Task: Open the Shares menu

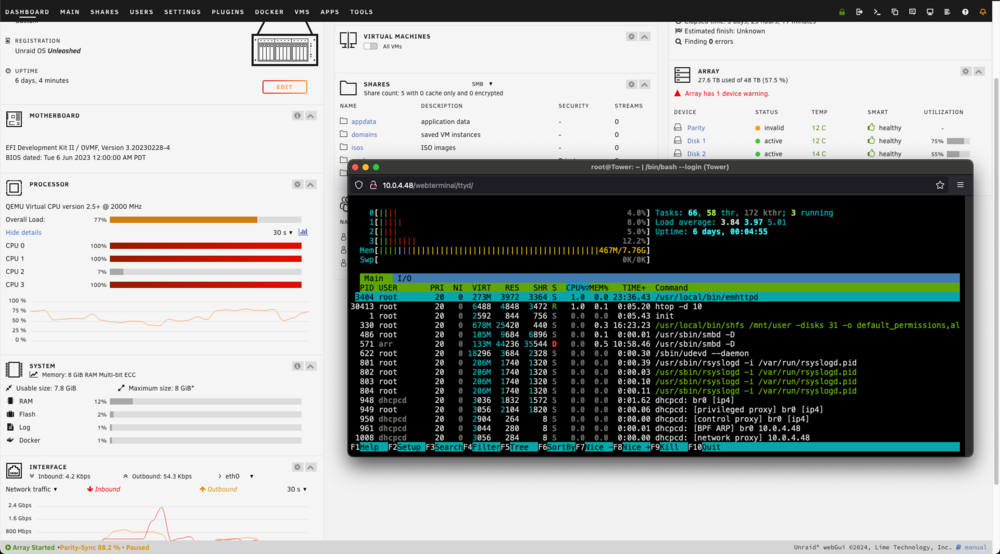Action: click(x=105, y=12)
